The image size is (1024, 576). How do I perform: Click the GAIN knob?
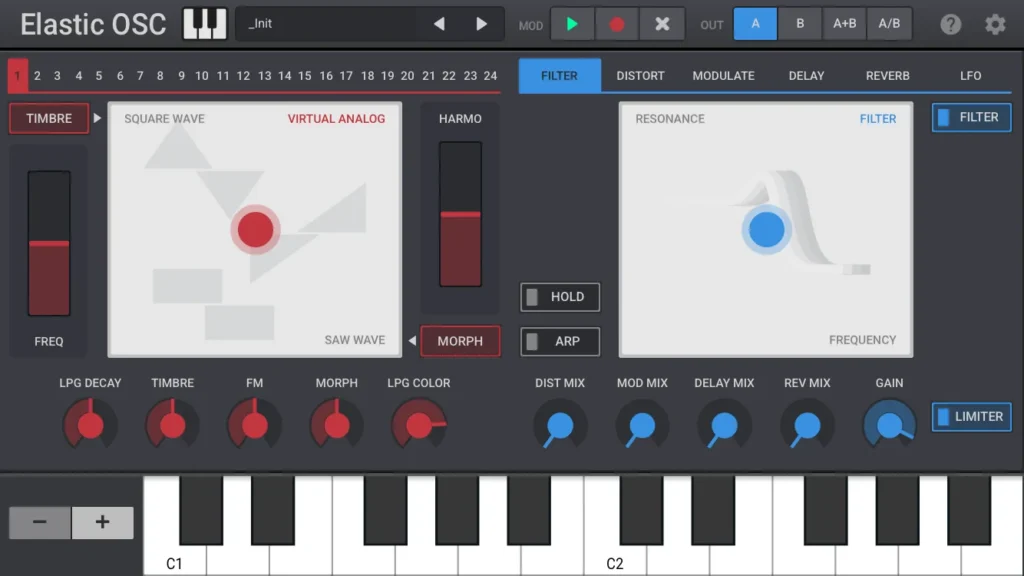click(x=889, y=425)
